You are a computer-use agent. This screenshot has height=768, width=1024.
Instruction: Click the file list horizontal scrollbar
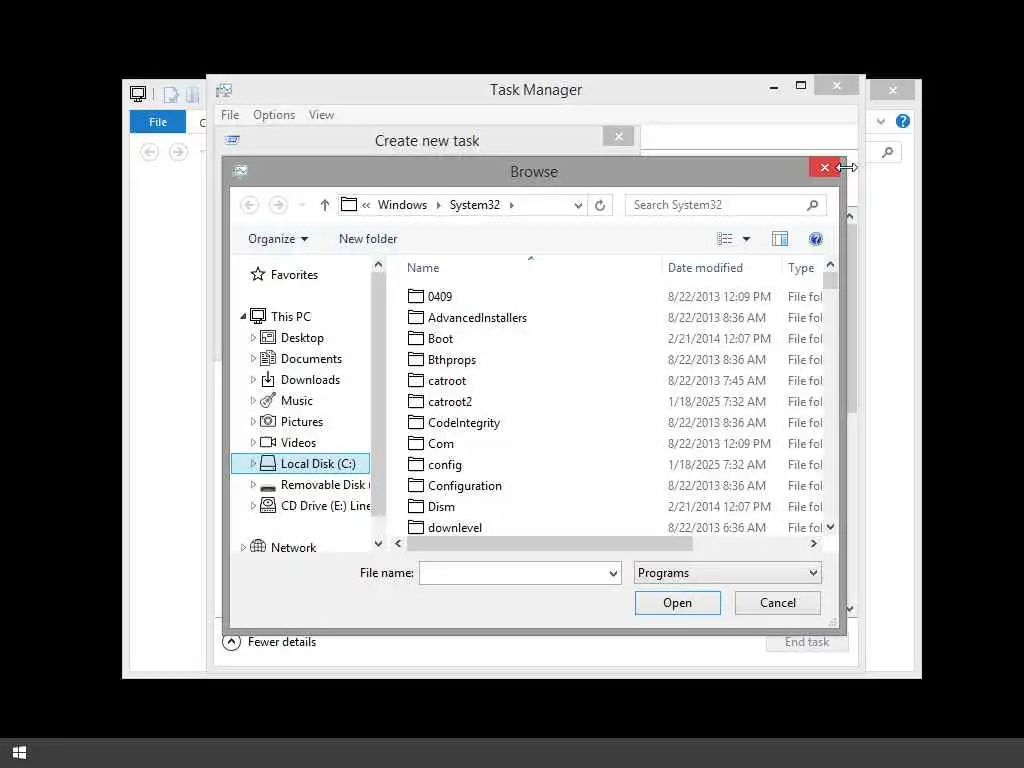pos(549,543)
